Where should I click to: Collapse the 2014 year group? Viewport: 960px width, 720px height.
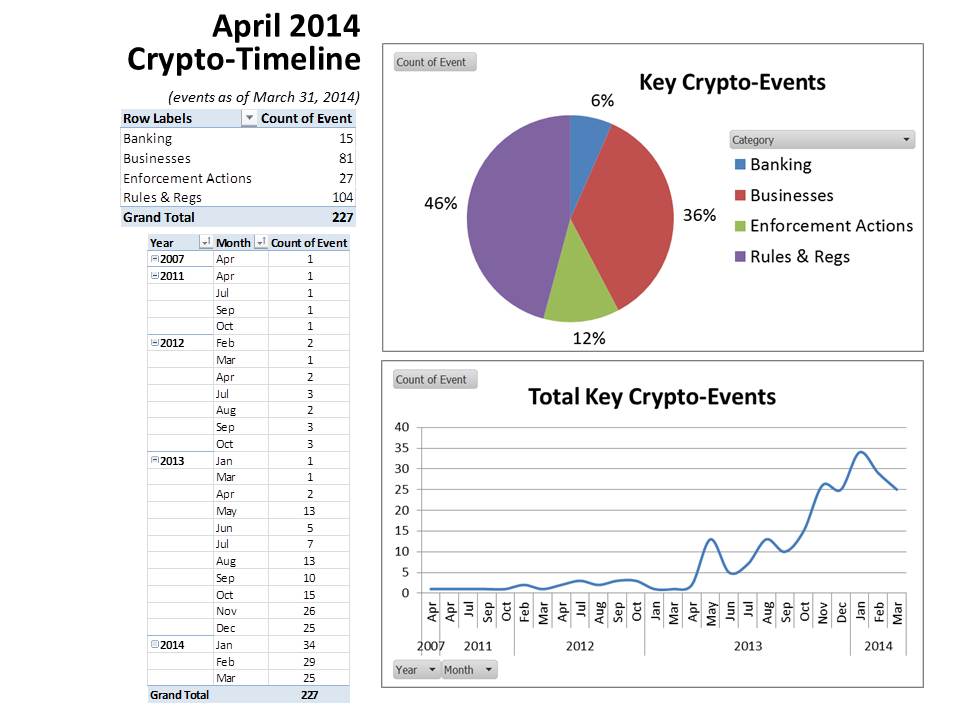[154, 645]
